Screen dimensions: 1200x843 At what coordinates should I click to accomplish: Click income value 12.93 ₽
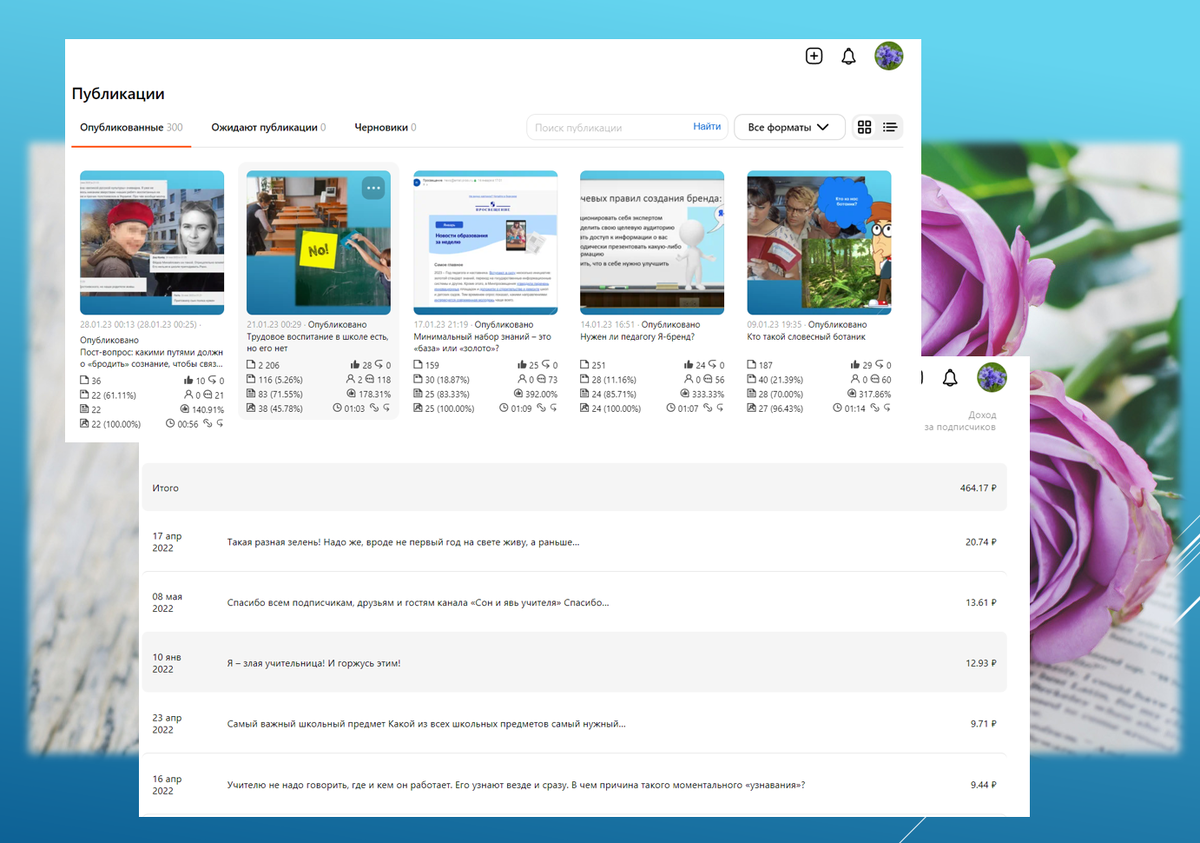tap(981, 663)
